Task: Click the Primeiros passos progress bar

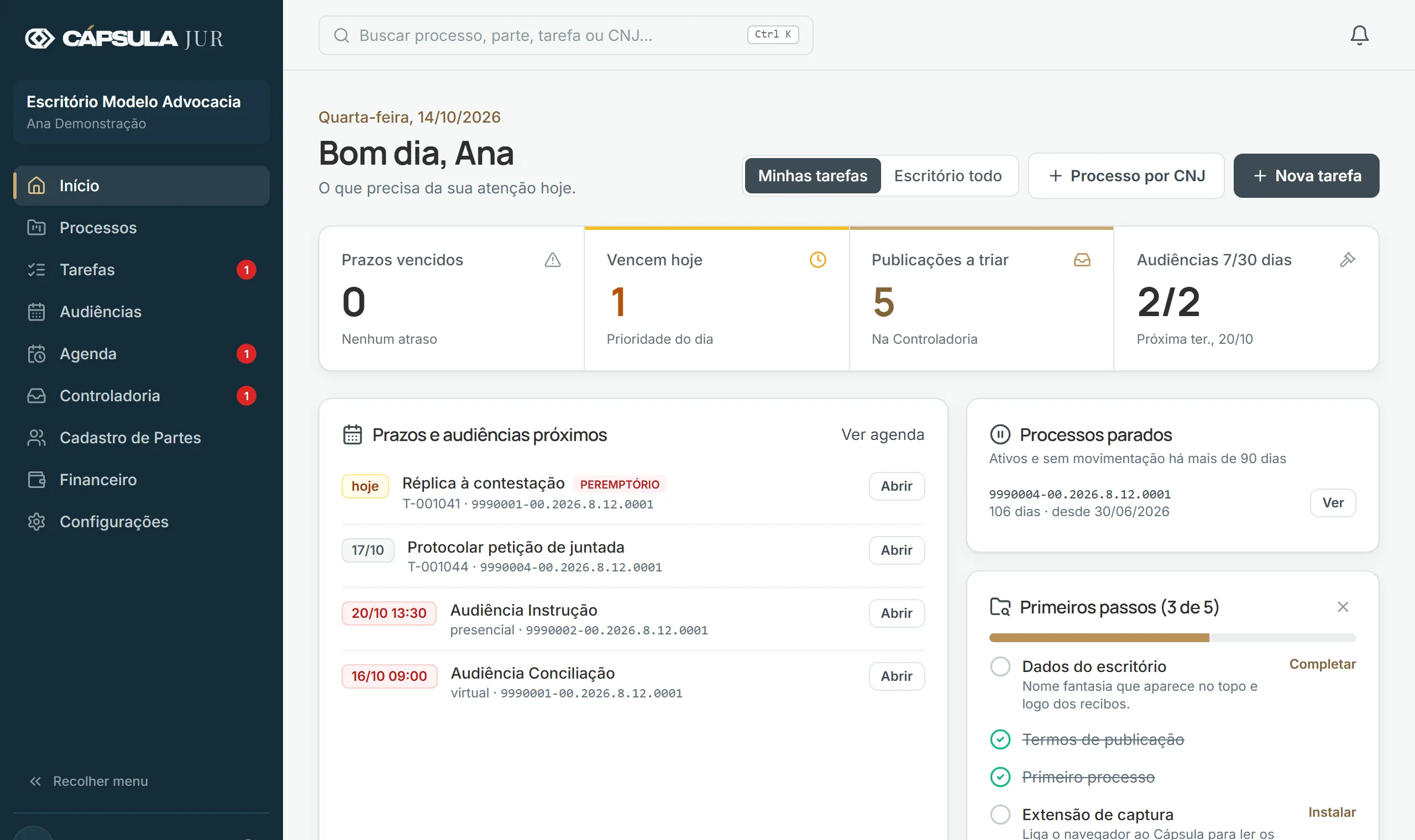Action: coord(1172,638)
